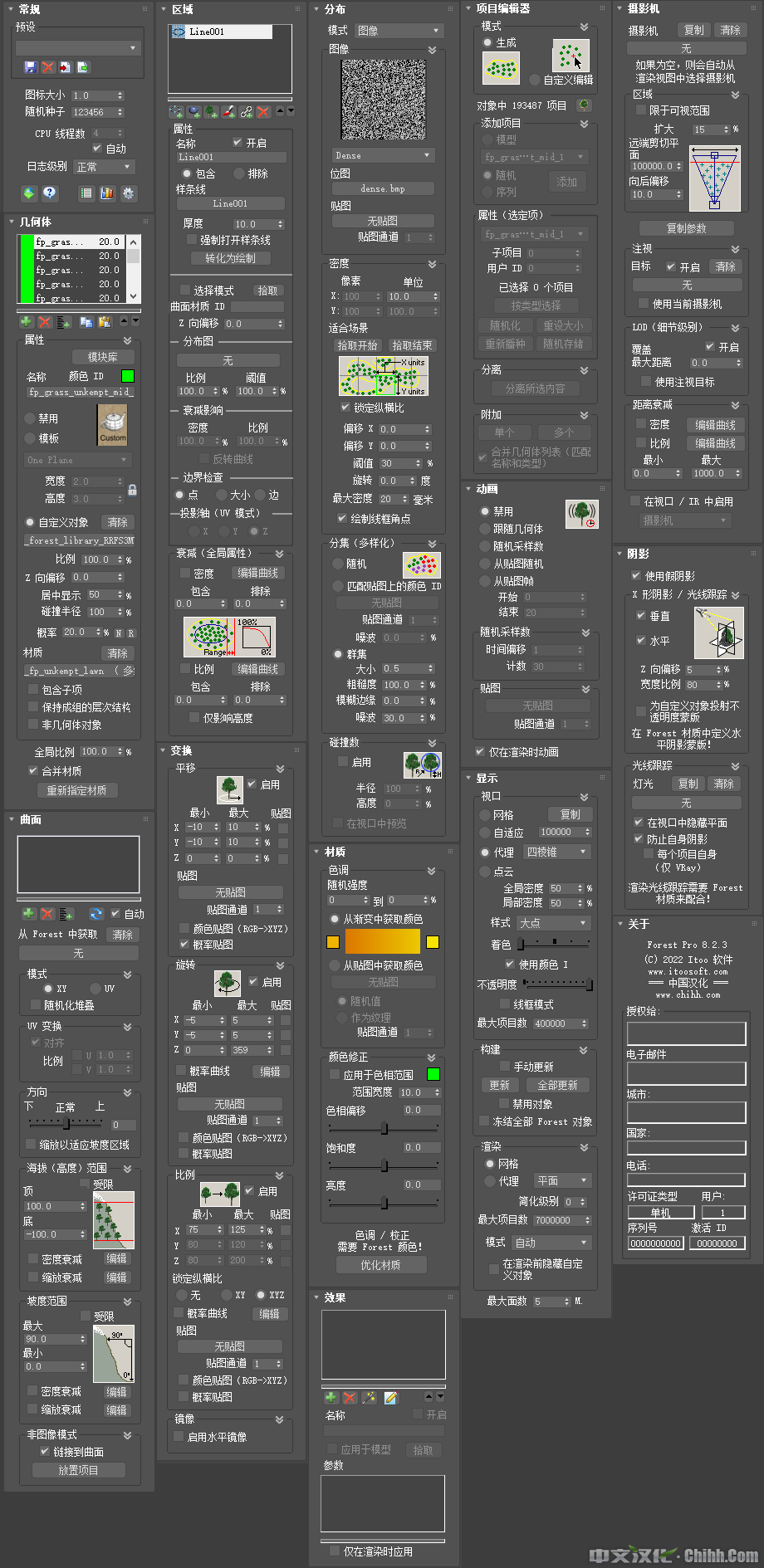The height and width of the screenshot is (1568, 764).
Task: Click the export preset icon in 预设
Action: point(83,67)
